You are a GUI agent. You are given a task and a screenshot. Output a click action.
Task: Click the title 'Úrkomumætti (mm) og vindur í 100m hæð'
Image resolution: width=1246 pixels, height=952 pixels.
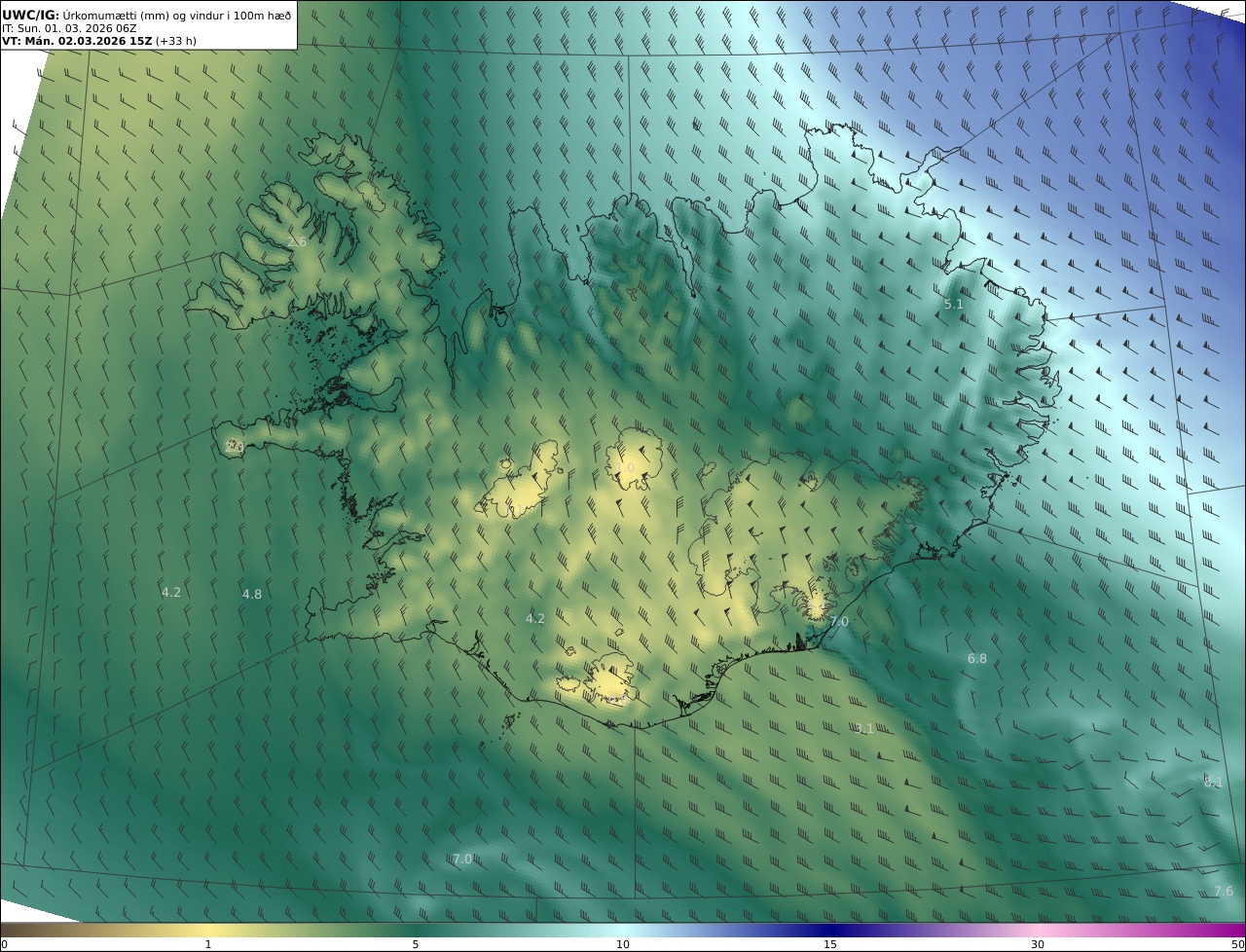tap(176, 16)
